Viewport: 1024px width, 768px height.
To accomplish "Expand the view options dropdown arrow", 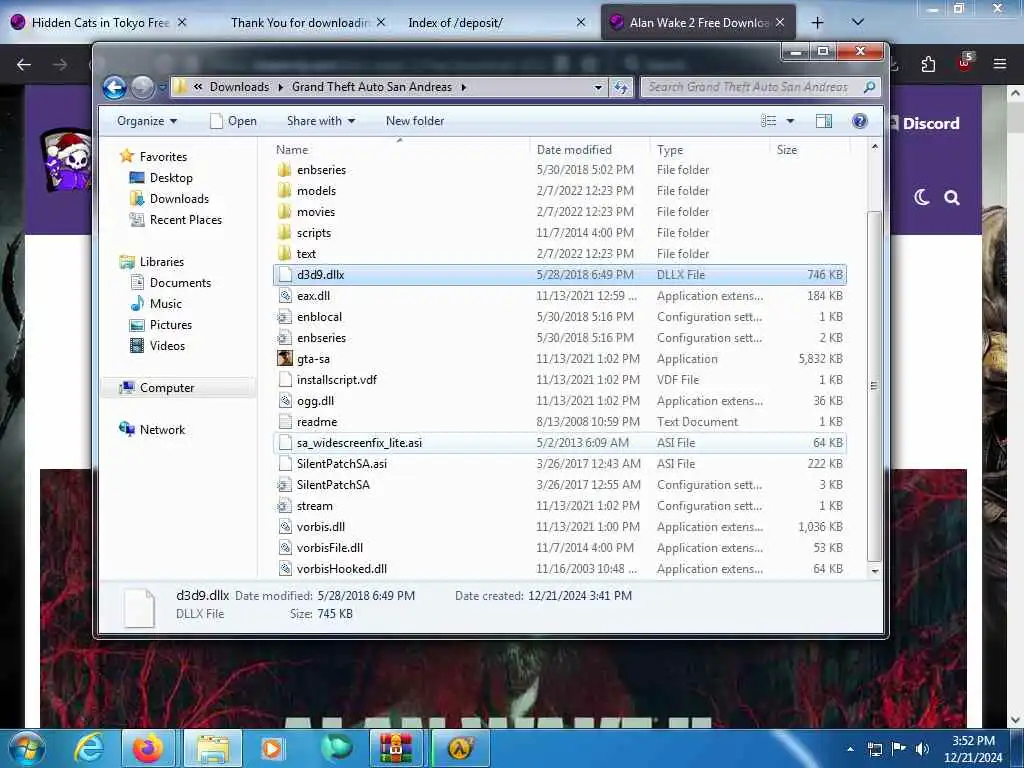I will (x=790, y=121).
